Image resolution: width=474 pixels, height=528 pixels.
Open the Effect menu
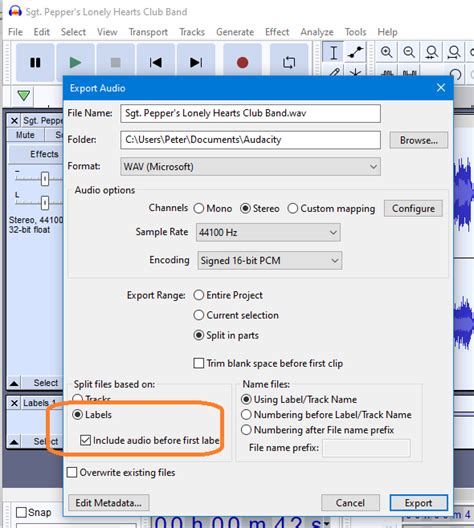coord(277,32)
